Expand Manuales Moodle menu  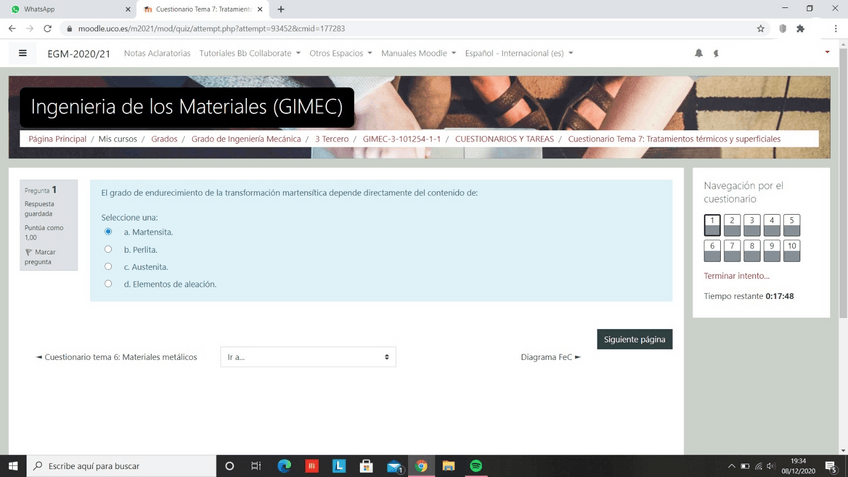418,53
